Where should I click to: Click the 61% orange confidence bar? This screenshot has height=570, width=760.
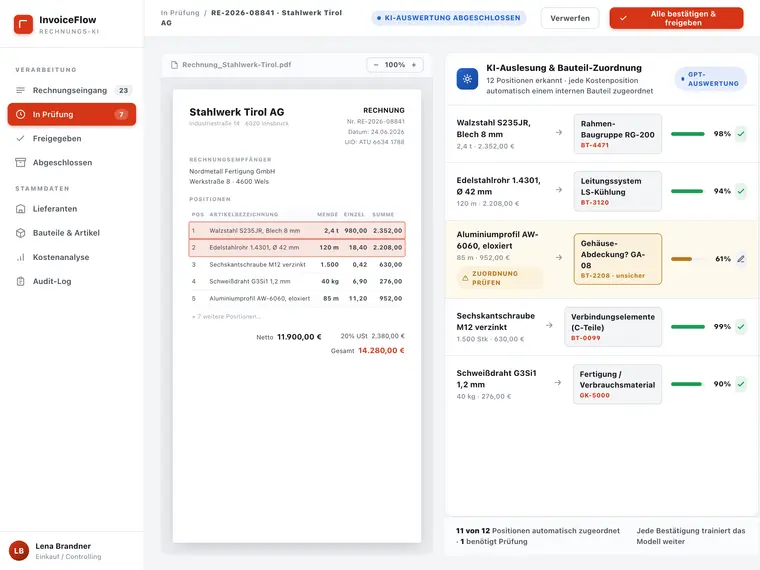click(x=688, y=259)
